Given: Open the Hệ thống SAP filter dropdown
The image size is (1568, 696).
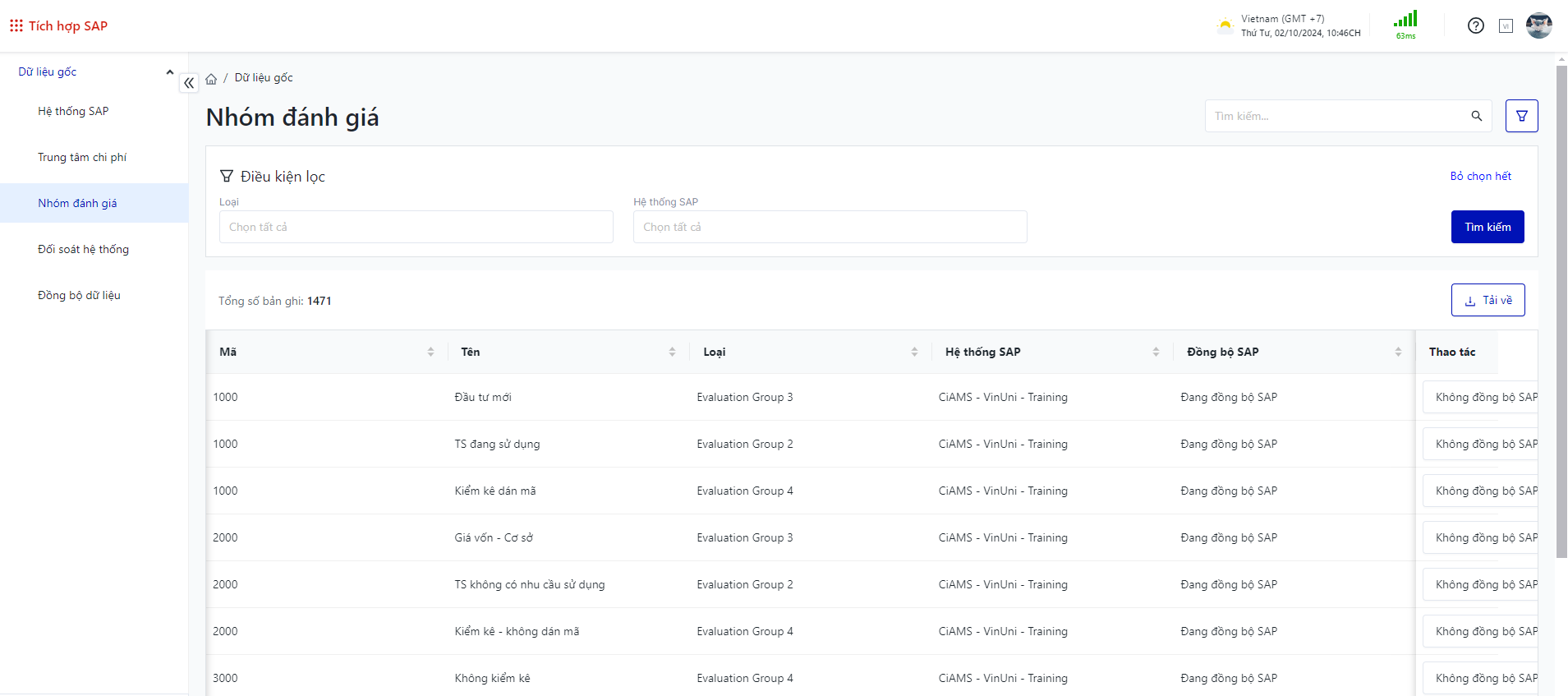Looking at the screenshot, I should pyautogui.click(x=830, y=227).
